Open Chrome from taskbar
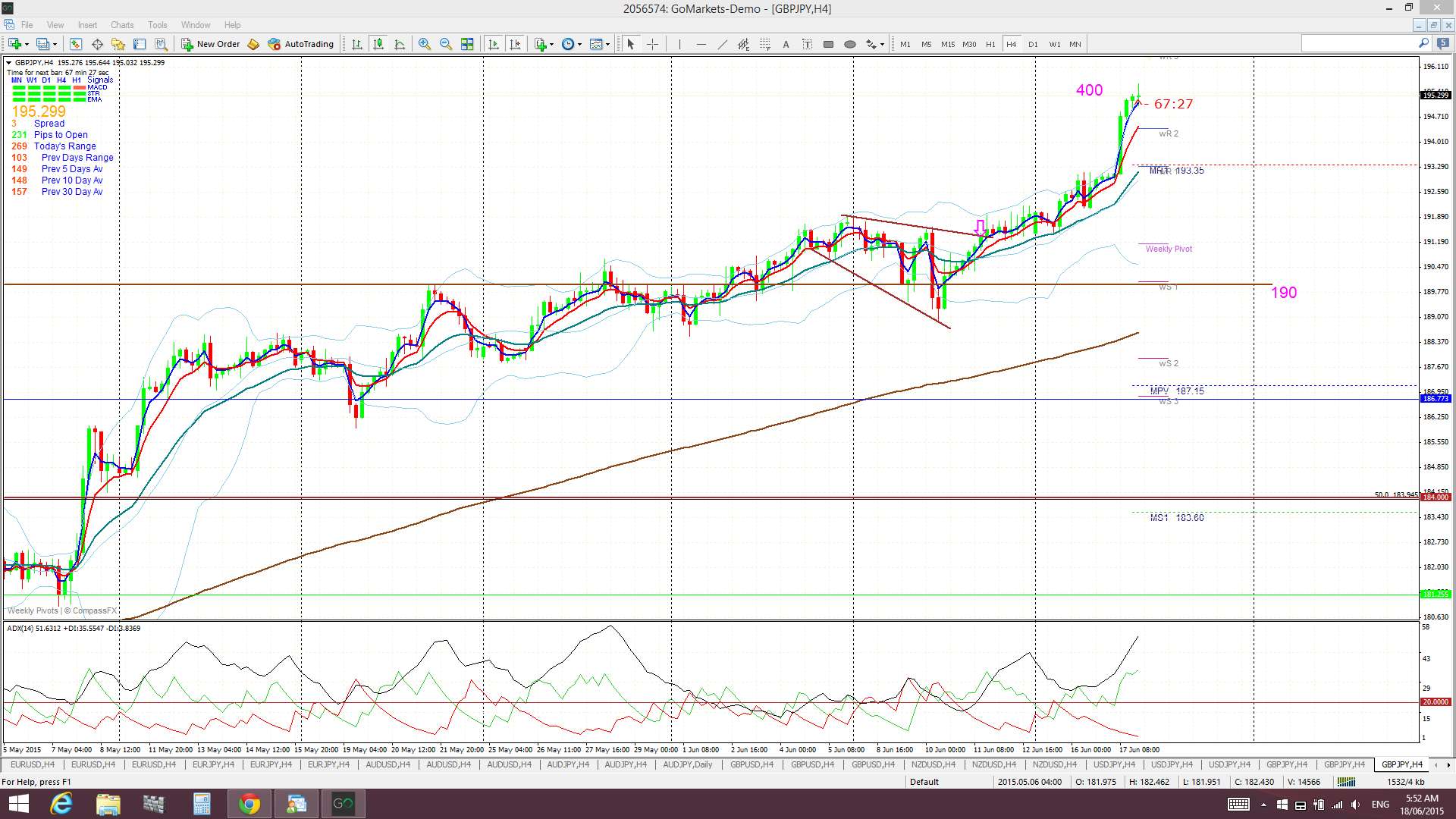 coord(249,804)
